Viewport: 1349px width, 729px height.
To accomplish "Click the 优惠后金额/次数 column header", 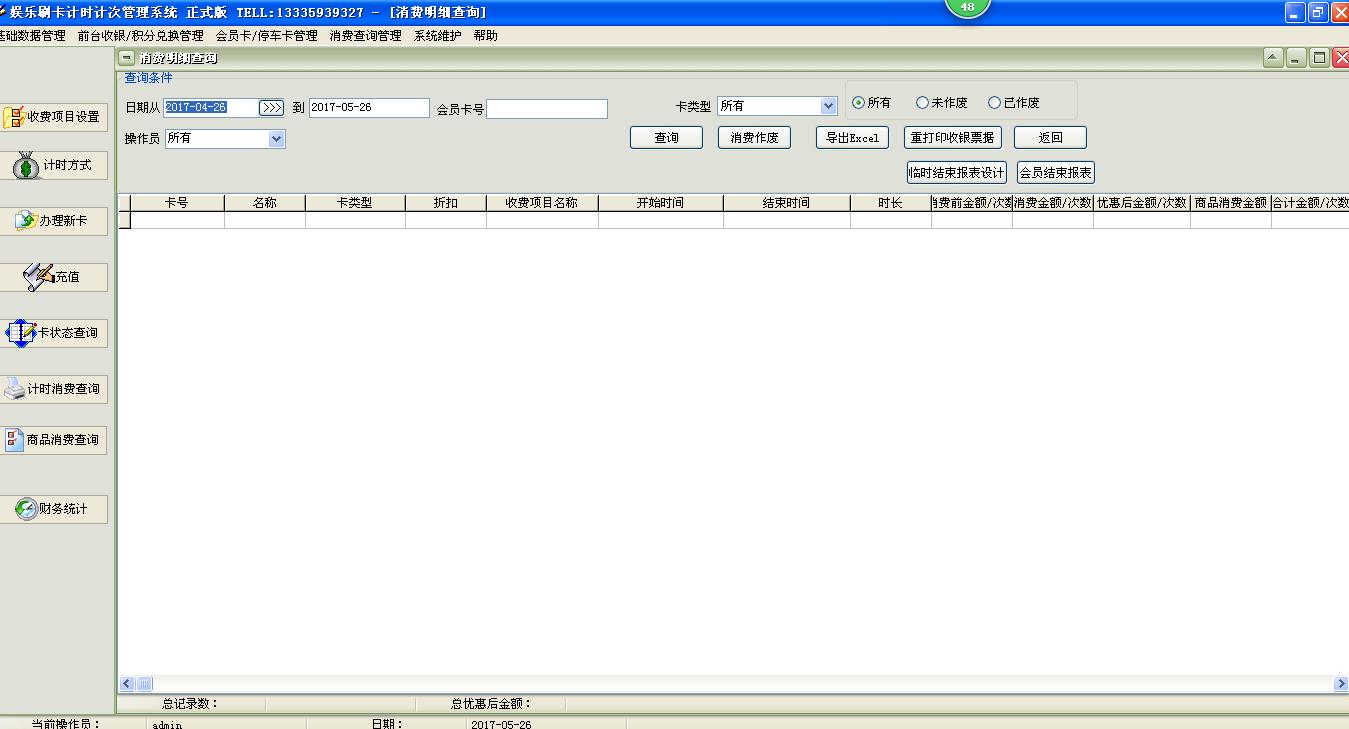I will click(1142, 203).
